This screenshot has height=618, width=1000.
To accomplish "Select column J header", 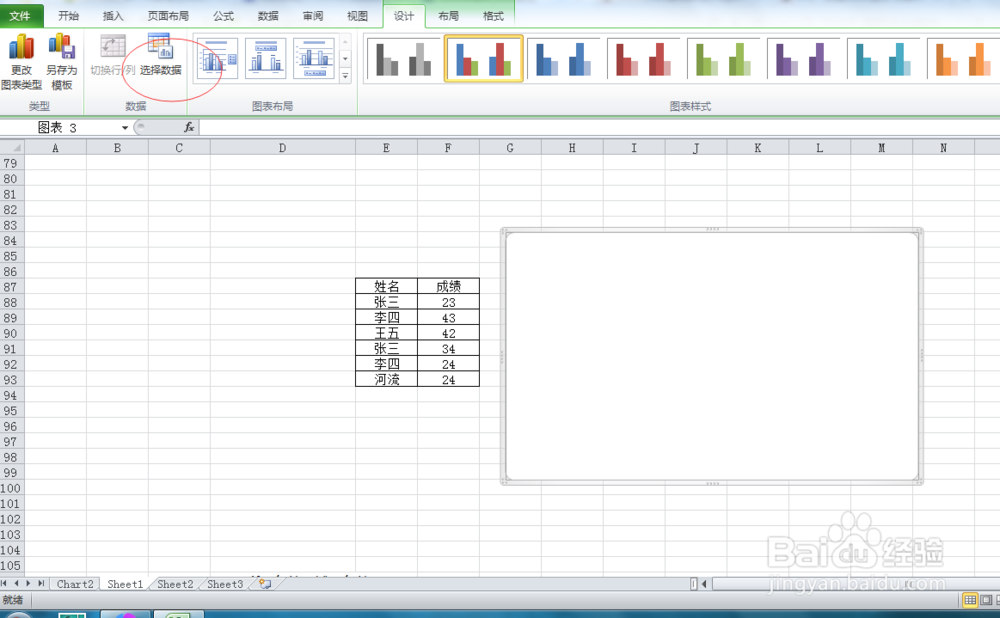I will click(x=696, y=148).
